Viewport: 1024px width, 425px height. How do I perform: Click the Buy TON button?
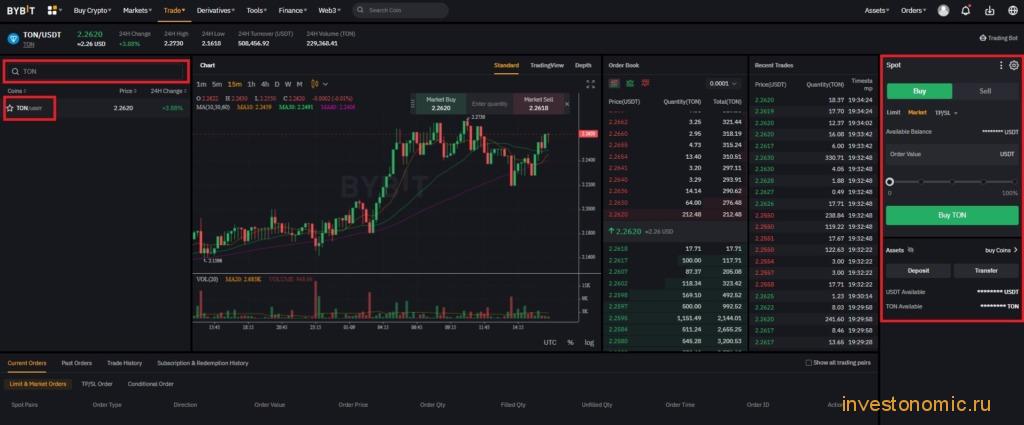(x=952, y=215)
